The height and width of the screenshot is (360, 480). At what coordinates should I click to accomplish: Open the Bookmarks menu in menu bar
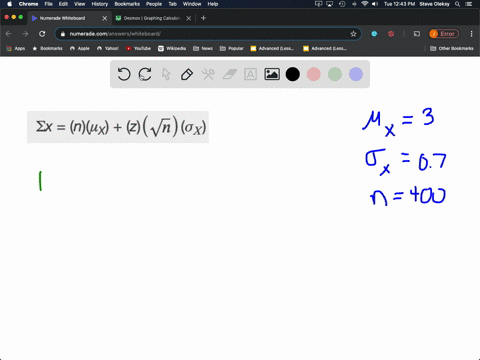[x=127, y=4]
